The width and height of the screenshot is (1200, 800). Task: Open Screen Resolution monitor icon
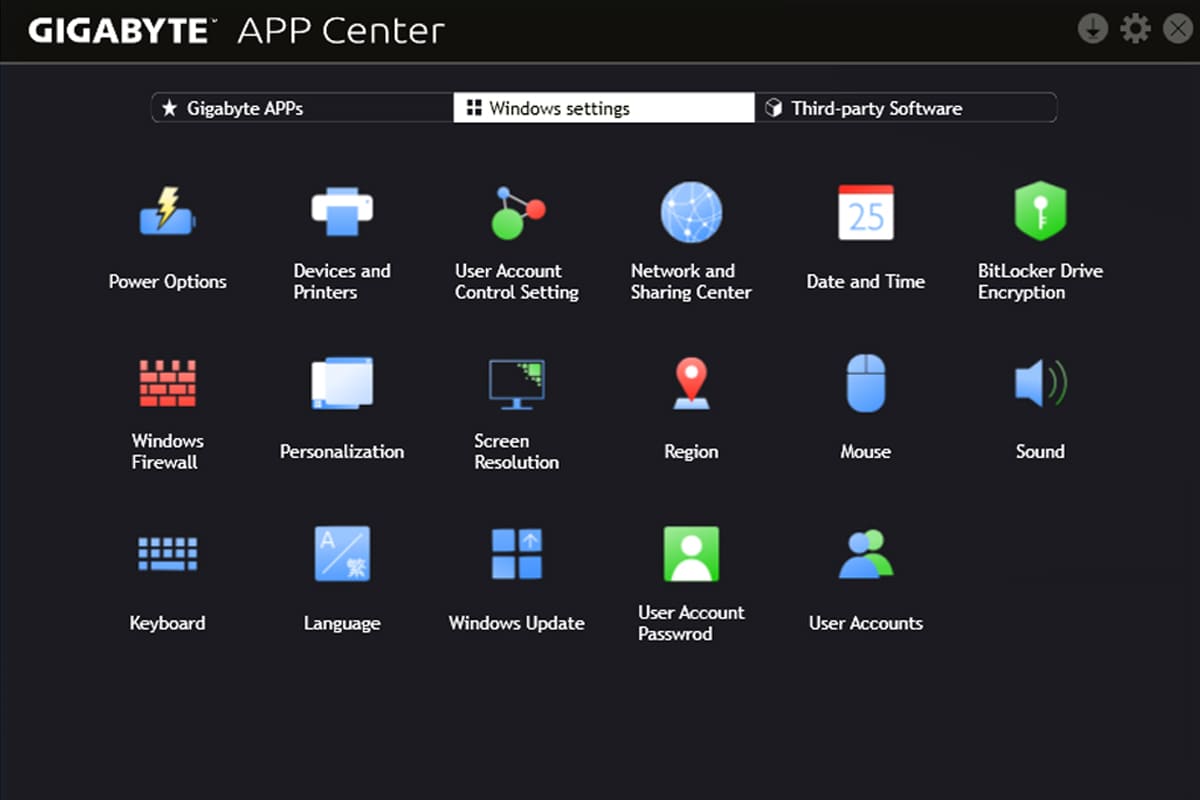(517, 384)
